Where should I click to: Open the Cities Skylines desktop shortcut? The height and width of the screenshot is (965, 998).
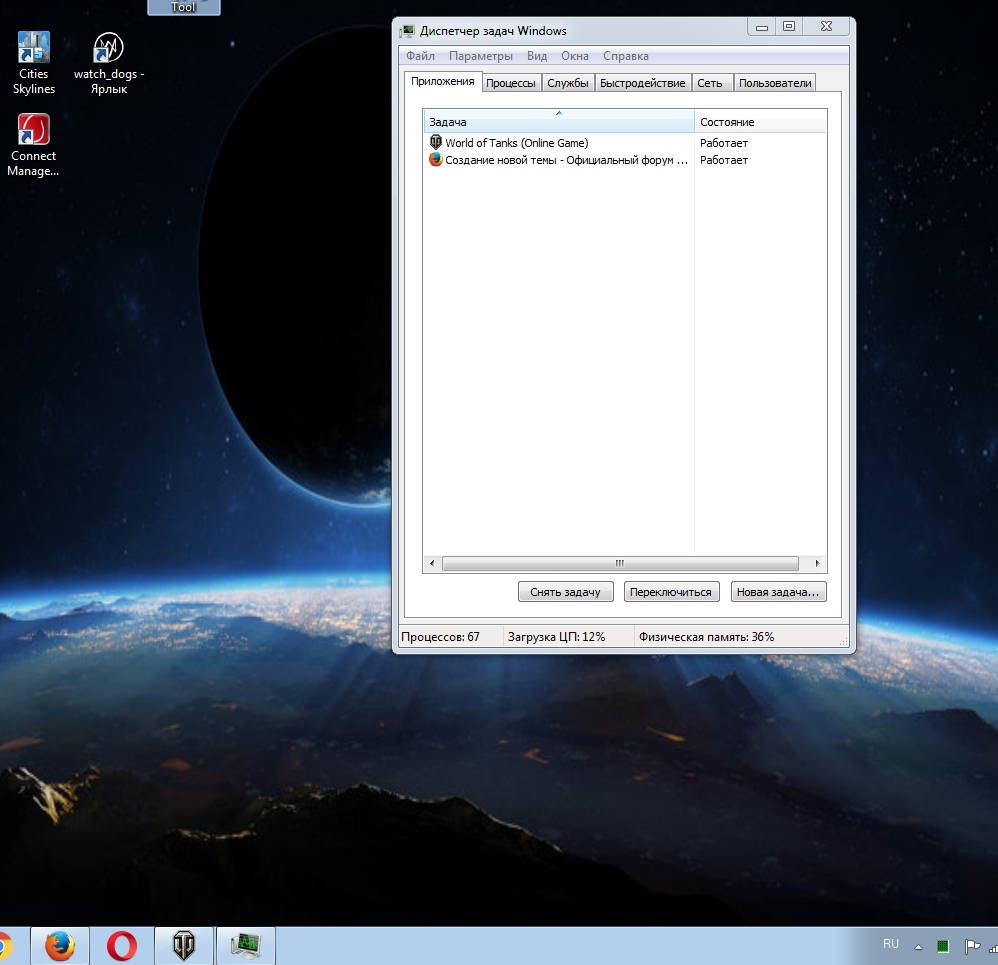pos(36,62)
